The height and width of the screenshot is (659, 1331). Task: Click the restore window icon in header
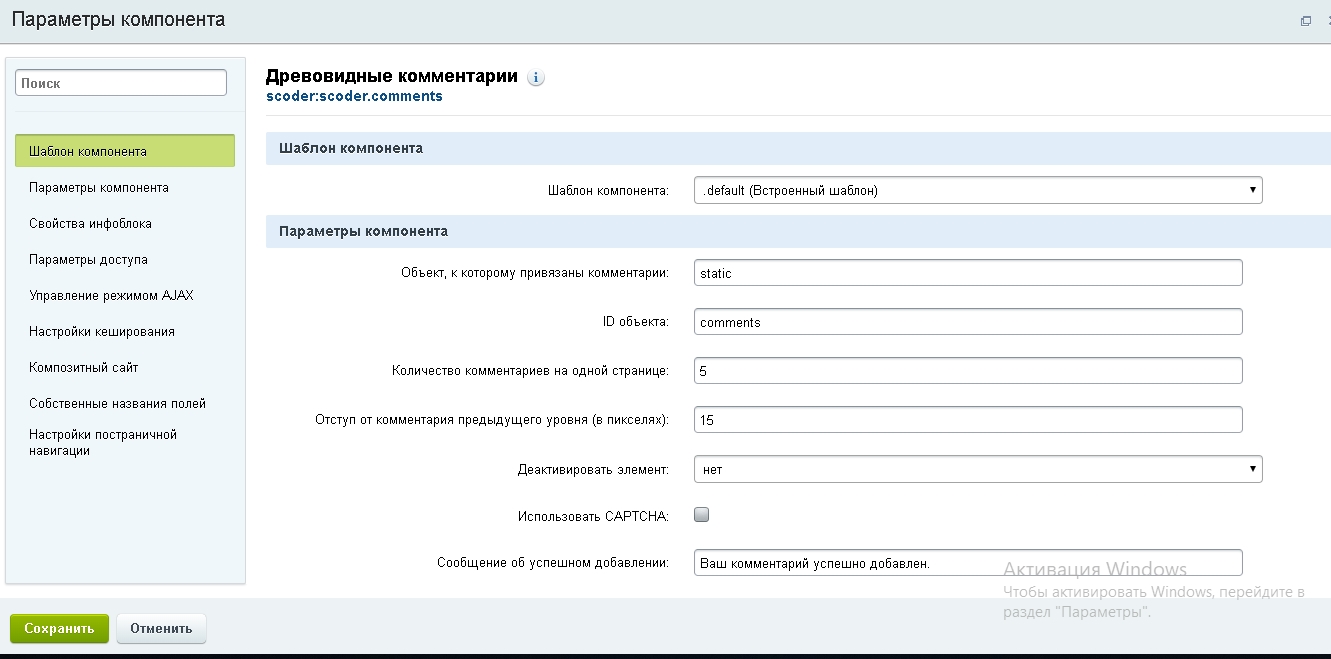coord(1305,21)
